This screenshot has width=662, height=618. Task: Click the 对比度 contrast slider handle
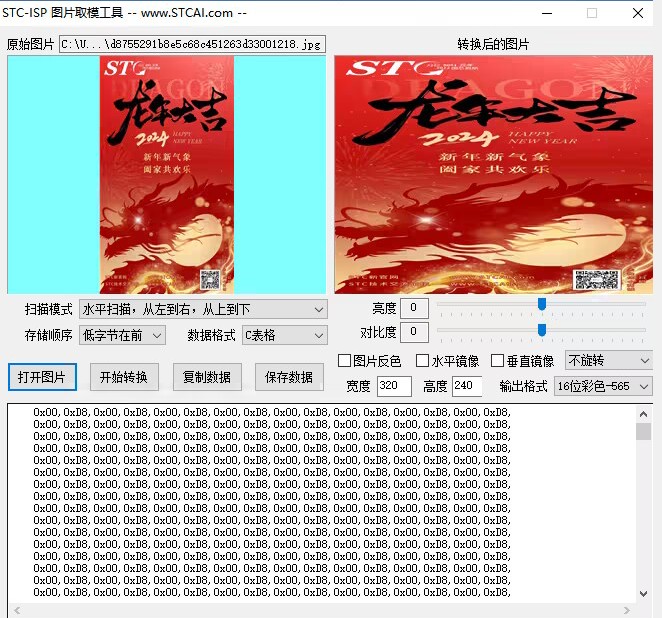(x=542, y=330)
